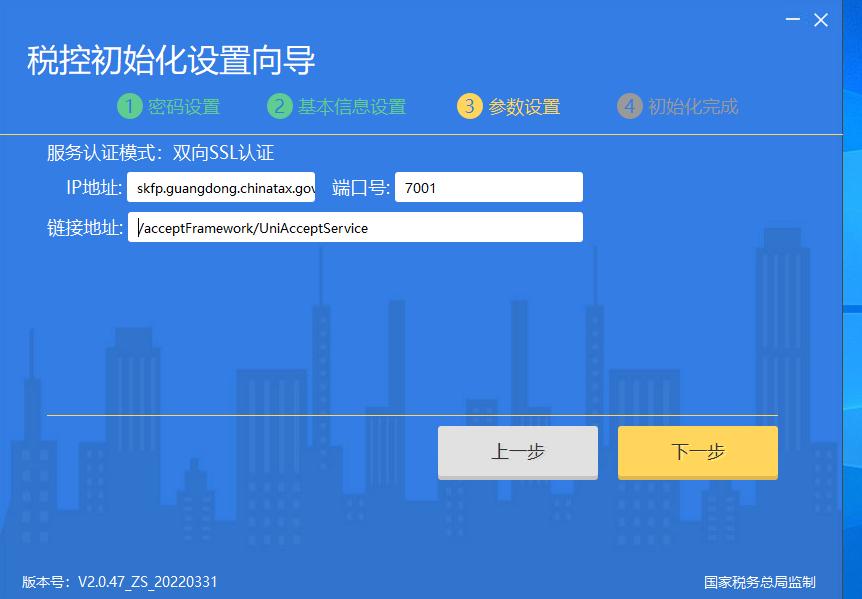This screenshot has height=599, width=862.
Task: Click the 上一步 button
Action: (517, 452)
